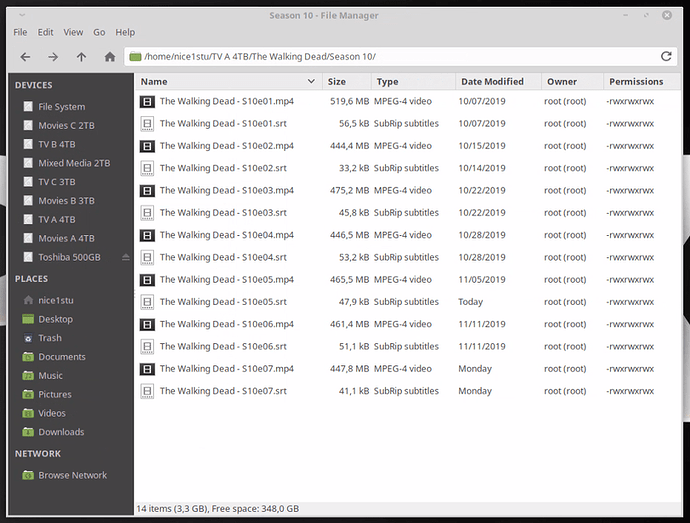The image size is (690, 523).
Task: Click the Mixed Media 2TB drive icon
Action: [x=28, y=163]
